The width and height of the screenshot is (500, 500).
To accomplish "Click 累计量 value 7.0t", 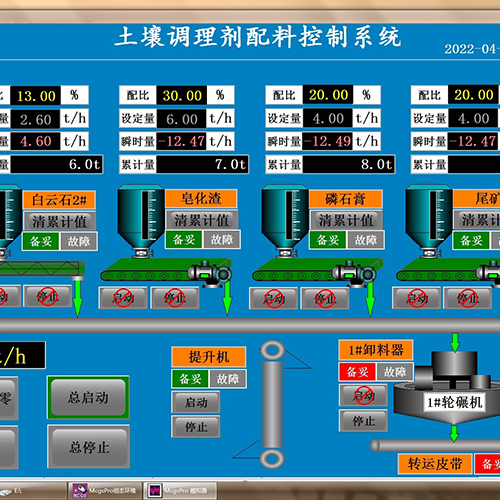I will [203, 164].
